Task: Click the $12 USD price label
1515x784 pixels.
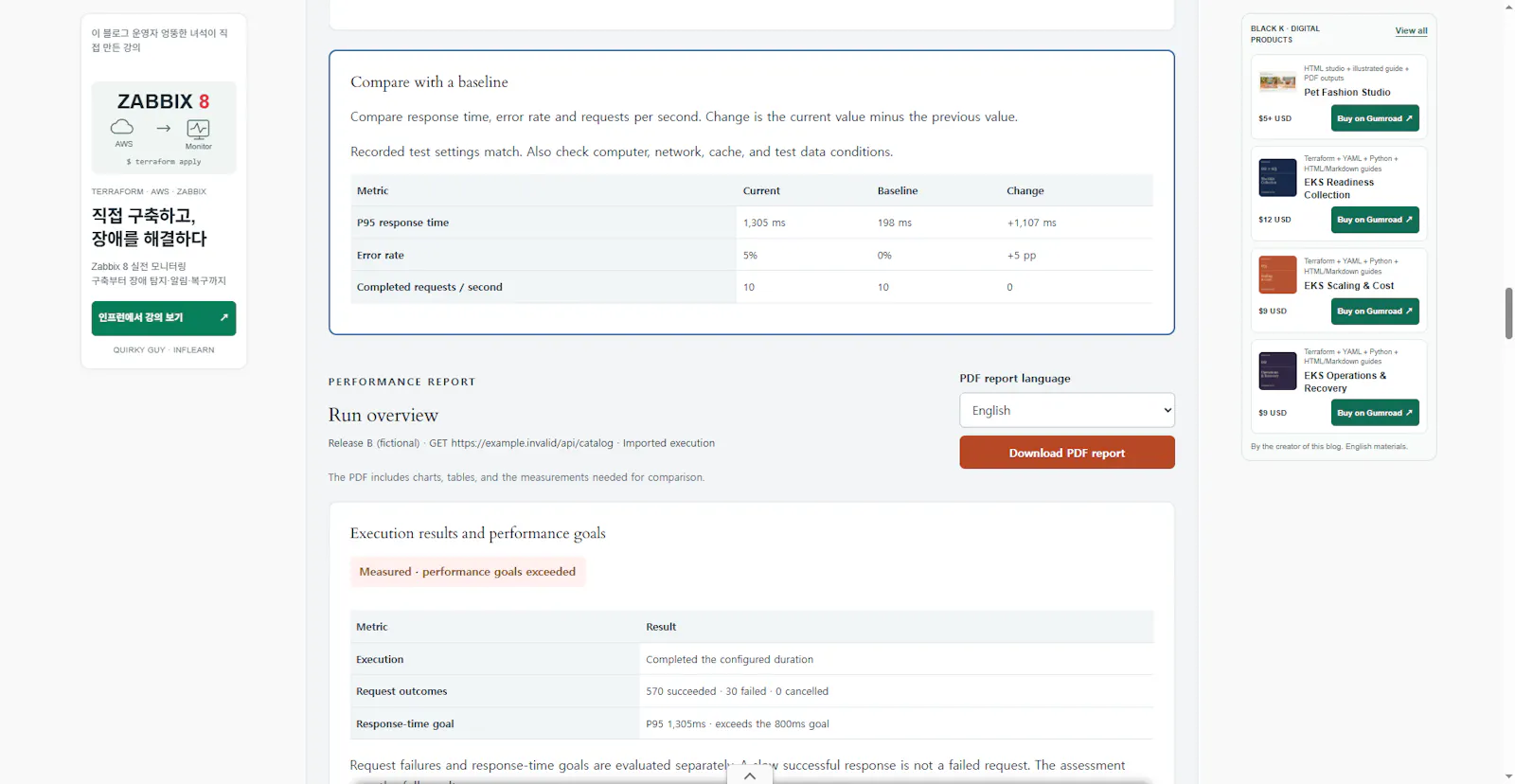Action: click(1274, 220)
